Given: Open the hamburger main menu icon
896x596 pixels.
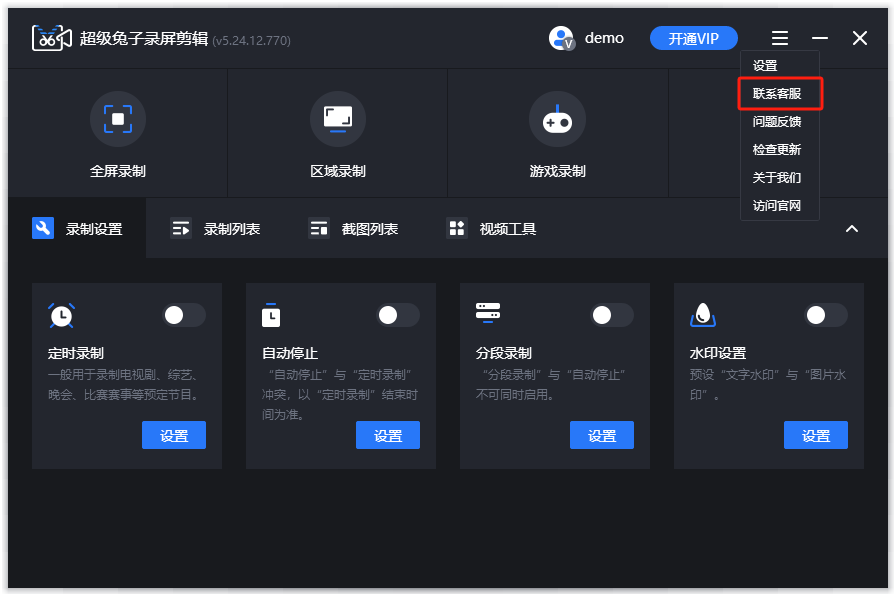Looking at the screenshot, I should coord(779,38).
